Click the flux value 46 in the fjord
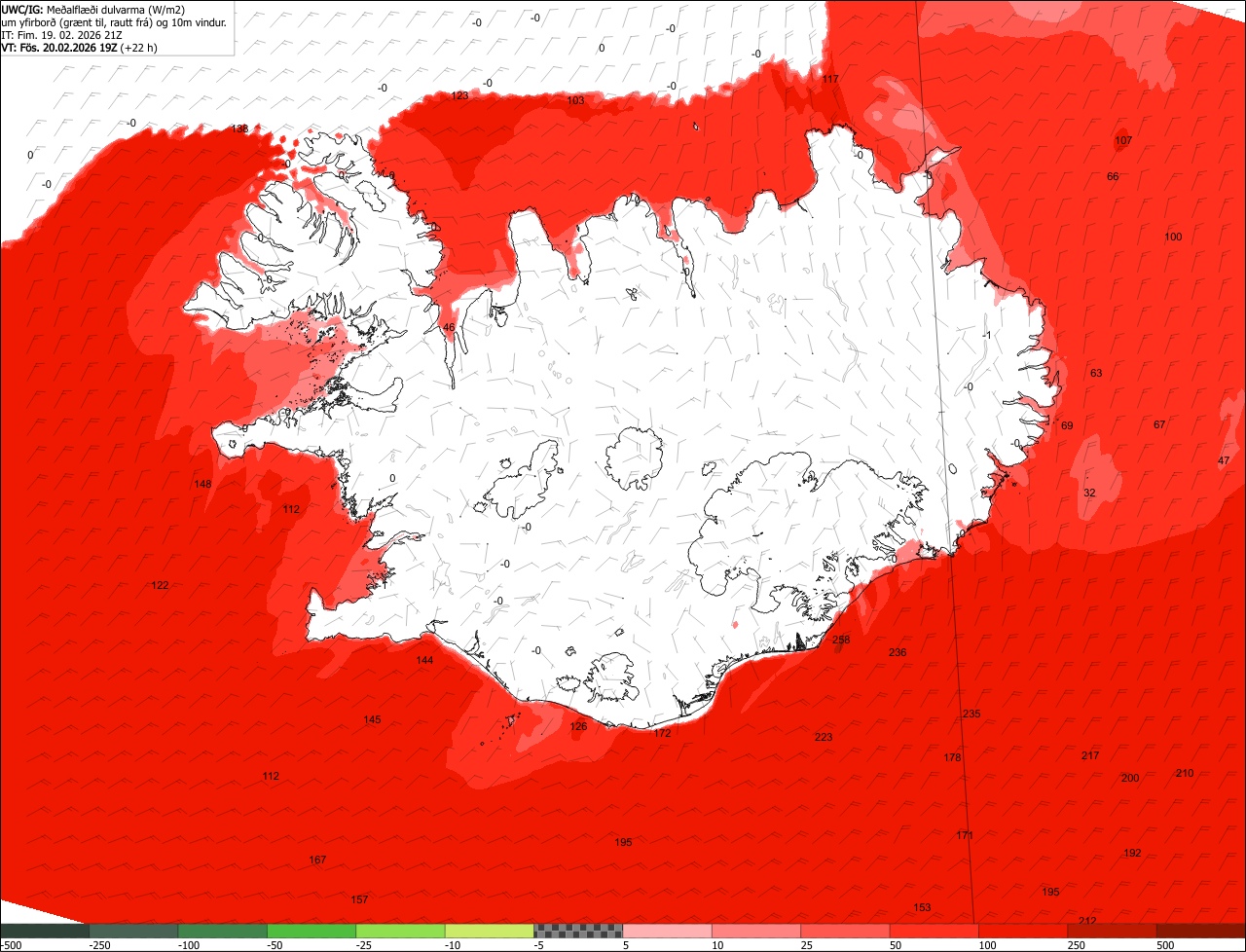Screen dimensions: 1246x952 pos(449,328)
